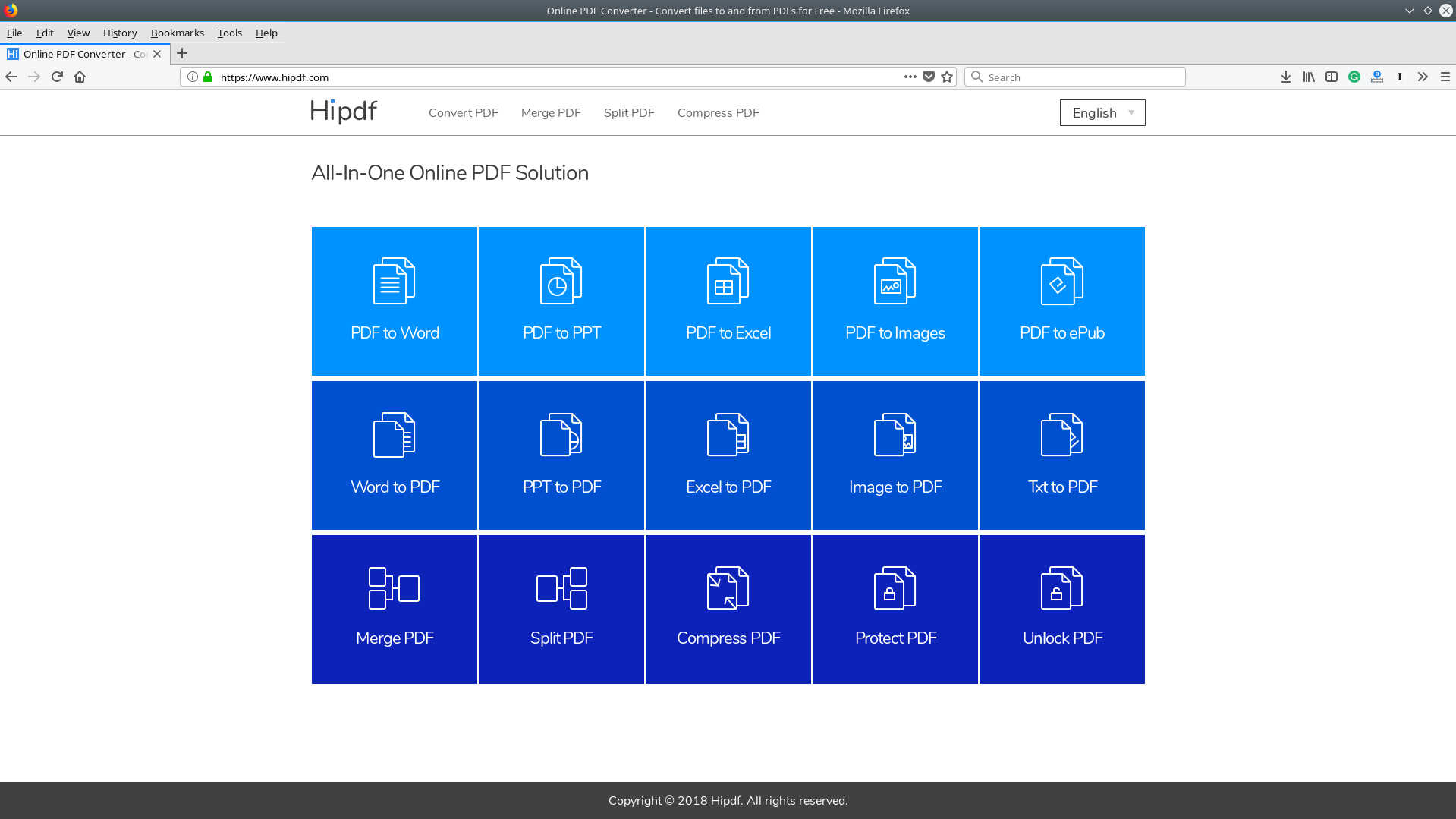This screenshot has width=1456, height=819.
Task: Click the copyright 2018 Hipdf footer text
Action: point(728,801)
